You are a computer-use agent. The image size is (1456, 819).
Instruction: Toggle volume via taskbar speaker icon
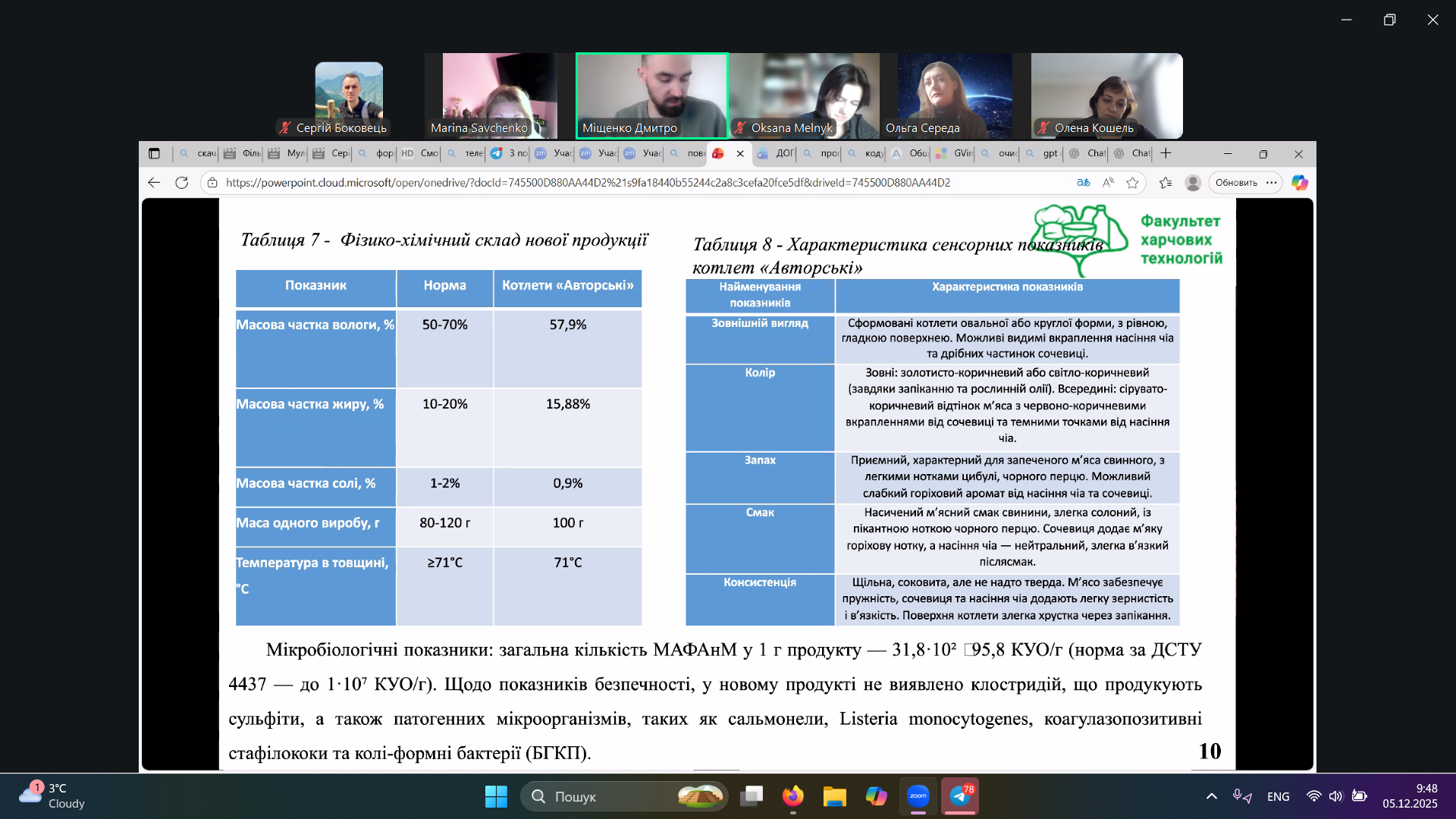pos(1335,796)
